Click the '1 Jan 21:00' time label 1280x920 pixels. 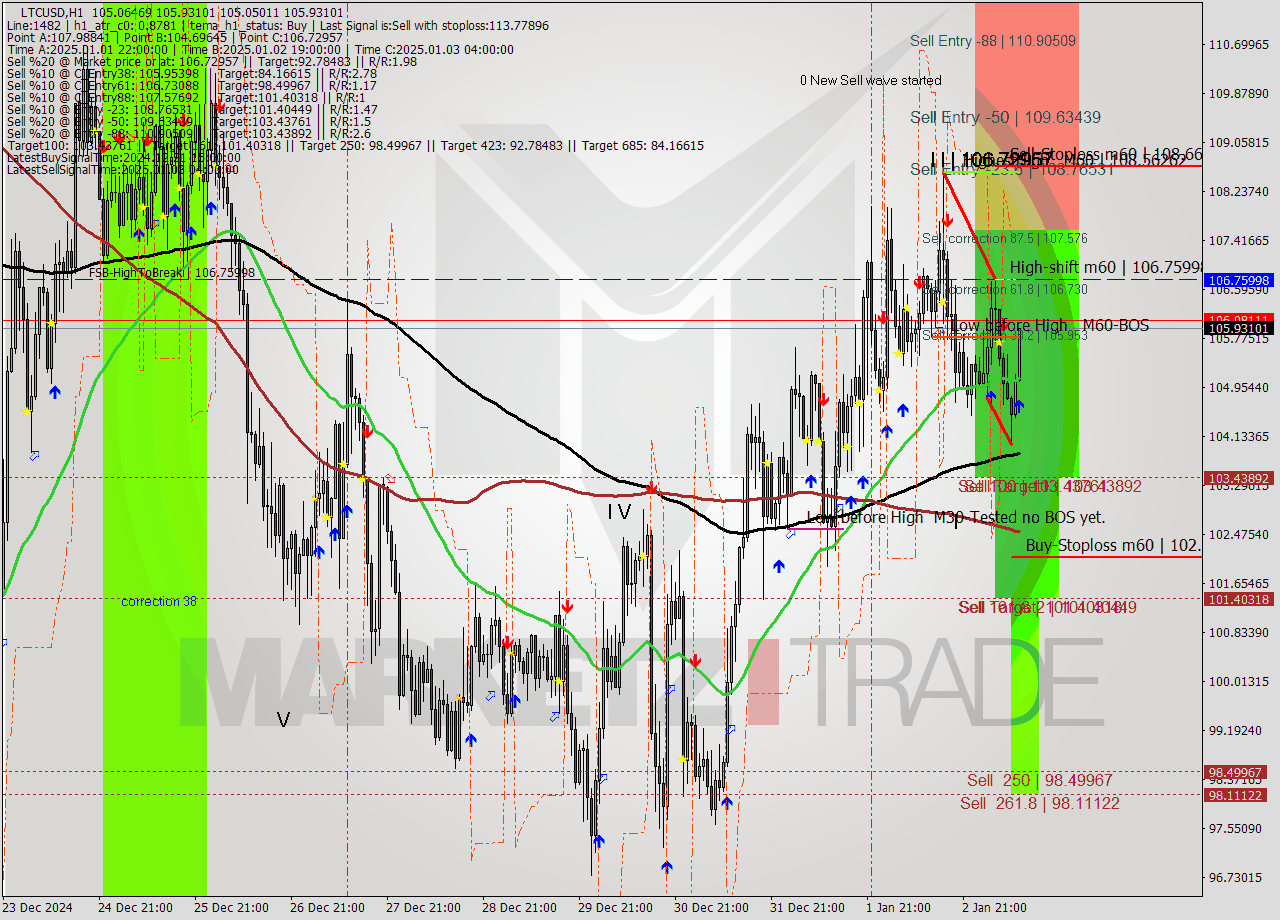[x=900, y=907]
